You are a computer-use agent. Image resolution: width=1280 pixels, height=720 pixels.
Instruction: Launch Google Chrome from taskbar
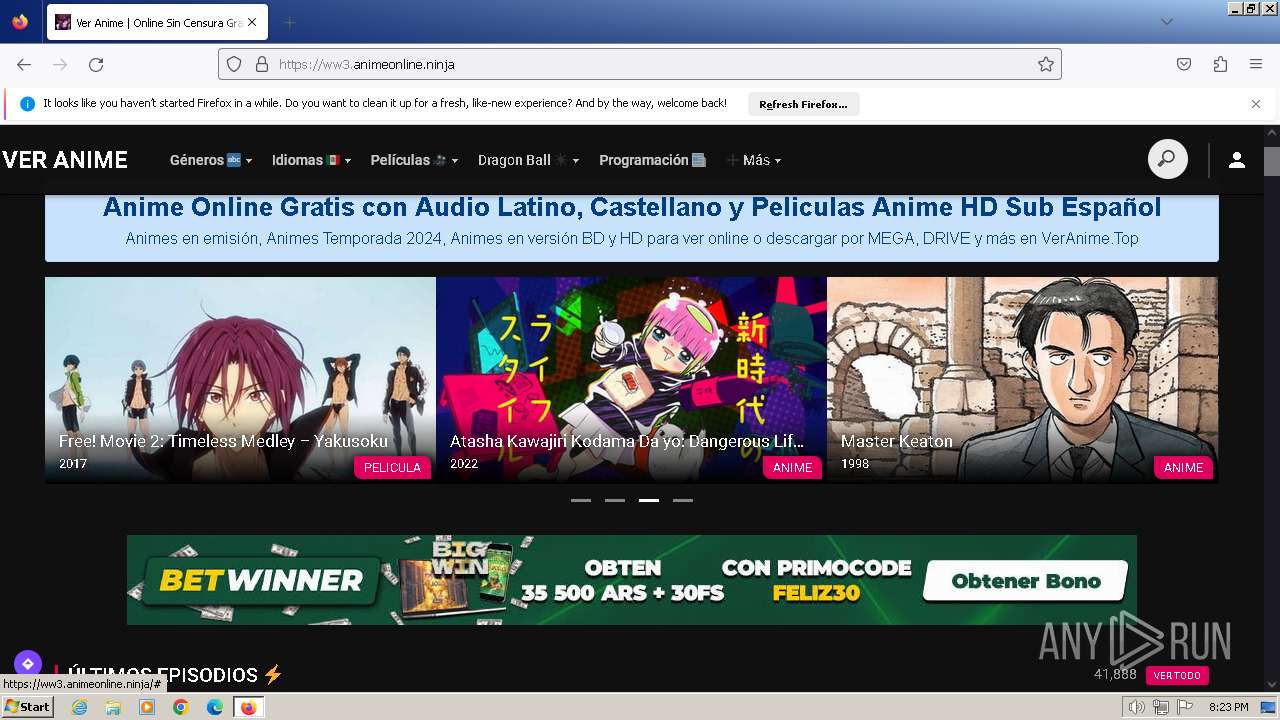pyautogui.click(x=181, y=707)
